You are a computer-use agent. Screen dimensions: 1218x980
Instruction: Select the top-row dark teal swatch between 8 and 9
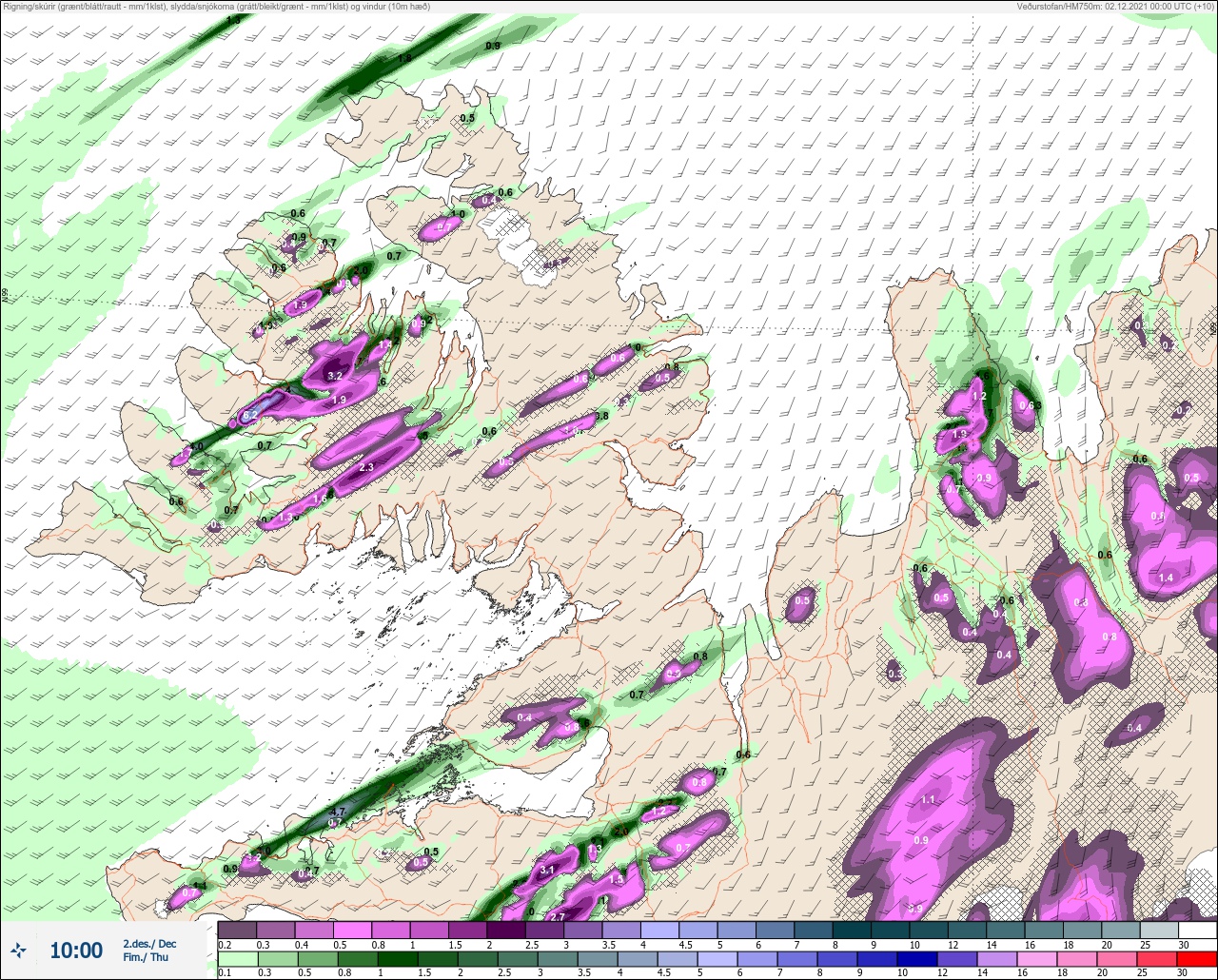852,930
